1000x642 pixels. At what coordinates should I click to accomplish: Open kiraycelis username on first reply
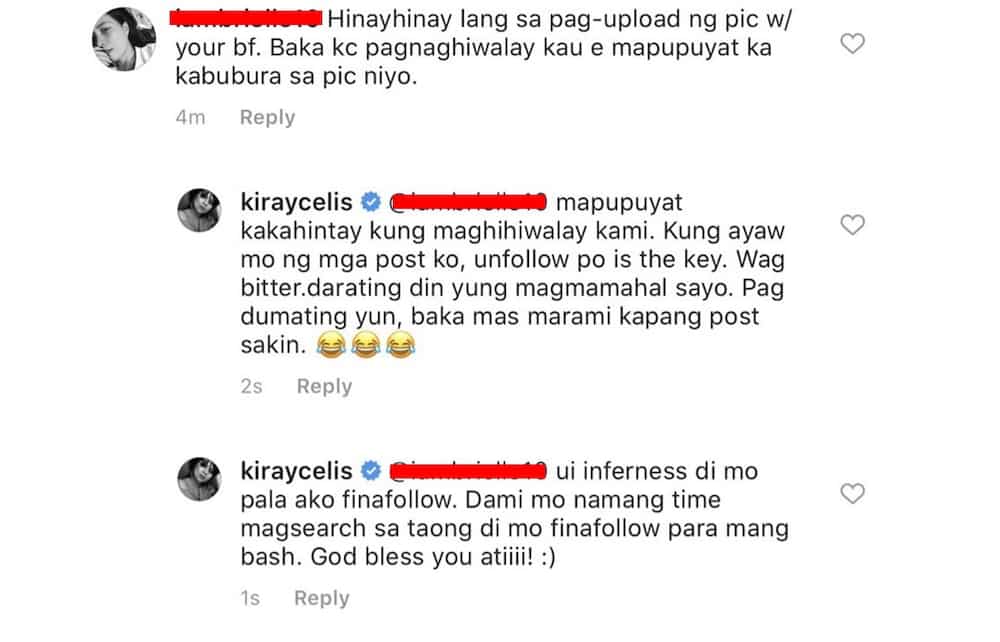pos(297,202)
